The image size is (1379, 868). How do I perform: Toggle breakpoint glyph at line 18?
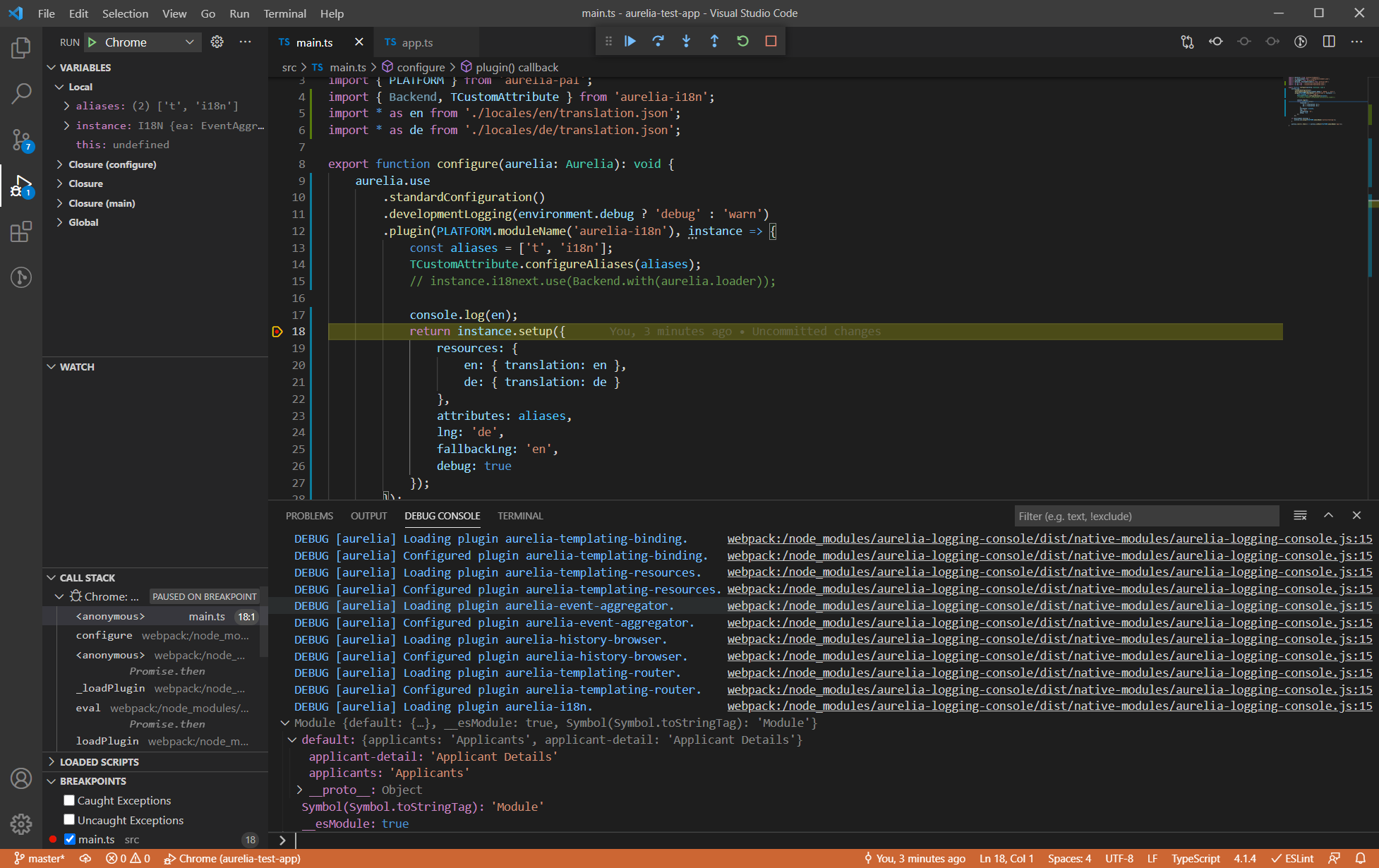[277, 332]
